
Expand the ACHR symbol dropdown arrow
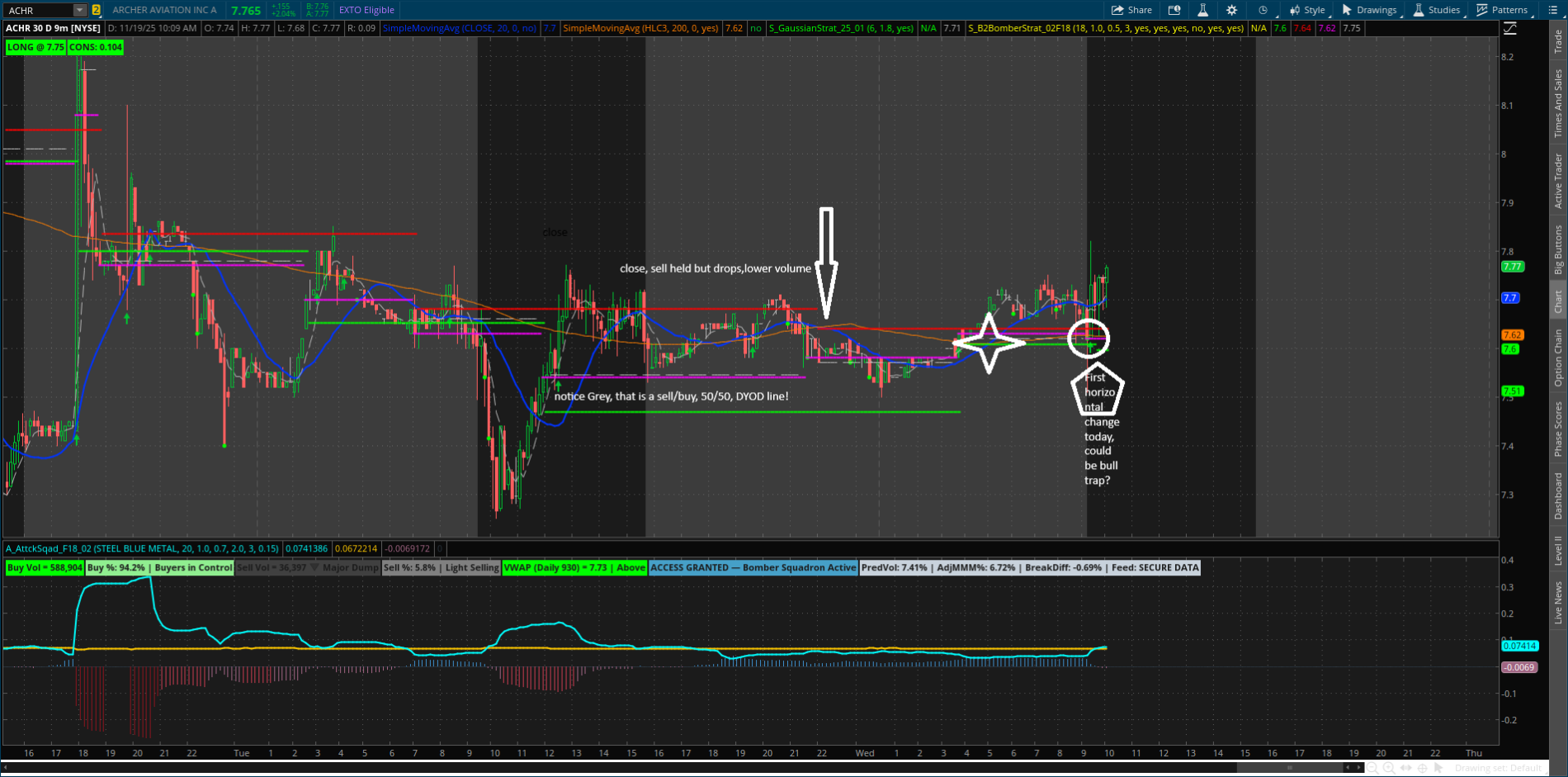pos(79,10)
